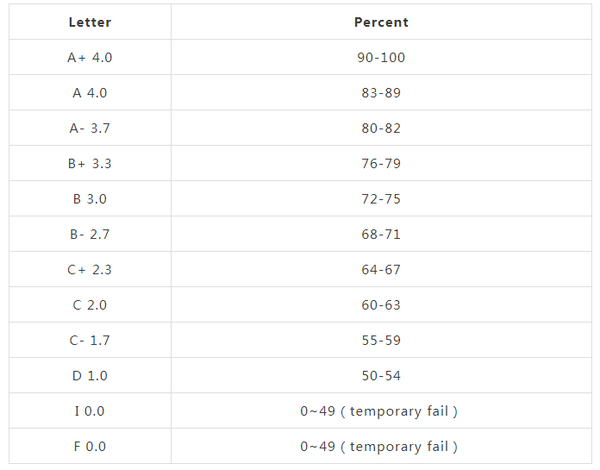600x470 pixels.
Task: Click the 68-71 percent cell
Action: [x=381, y=235]
